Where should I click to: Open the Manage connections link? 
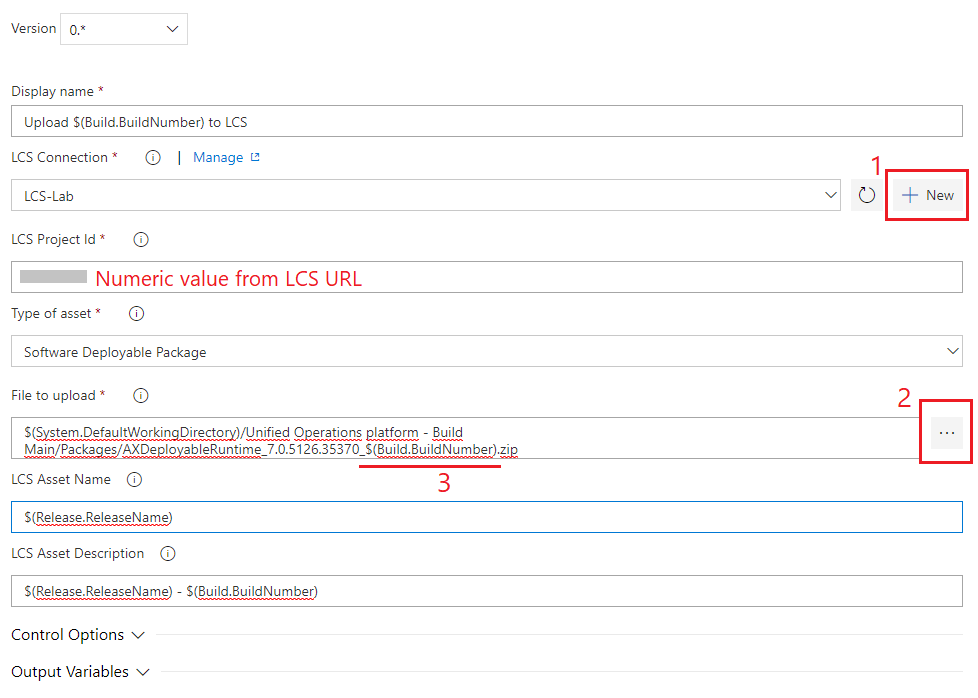tap(226, 158)
